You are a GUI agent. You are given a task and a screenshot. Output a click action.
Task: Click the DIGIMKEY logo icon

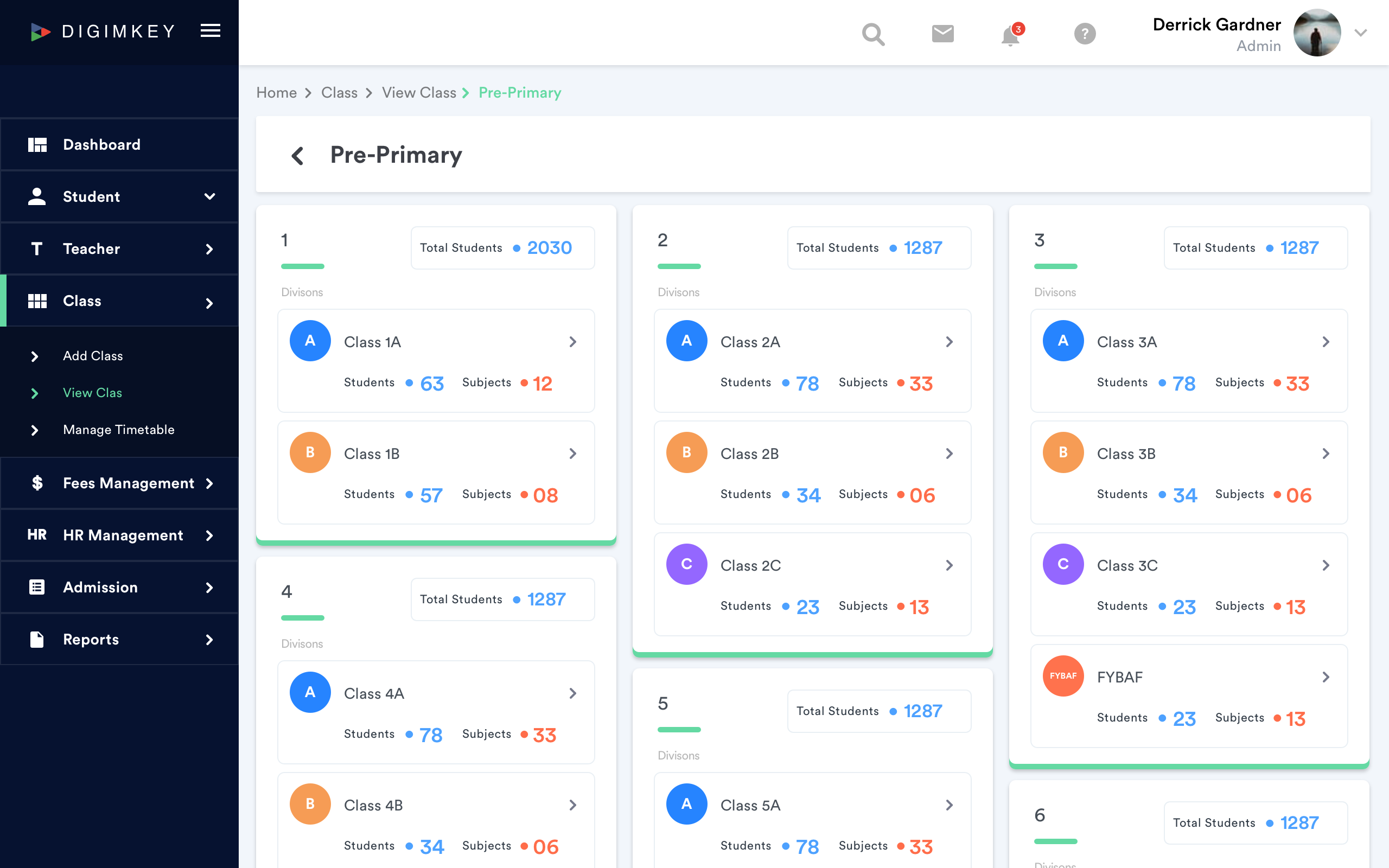click(x=40, y=31)
